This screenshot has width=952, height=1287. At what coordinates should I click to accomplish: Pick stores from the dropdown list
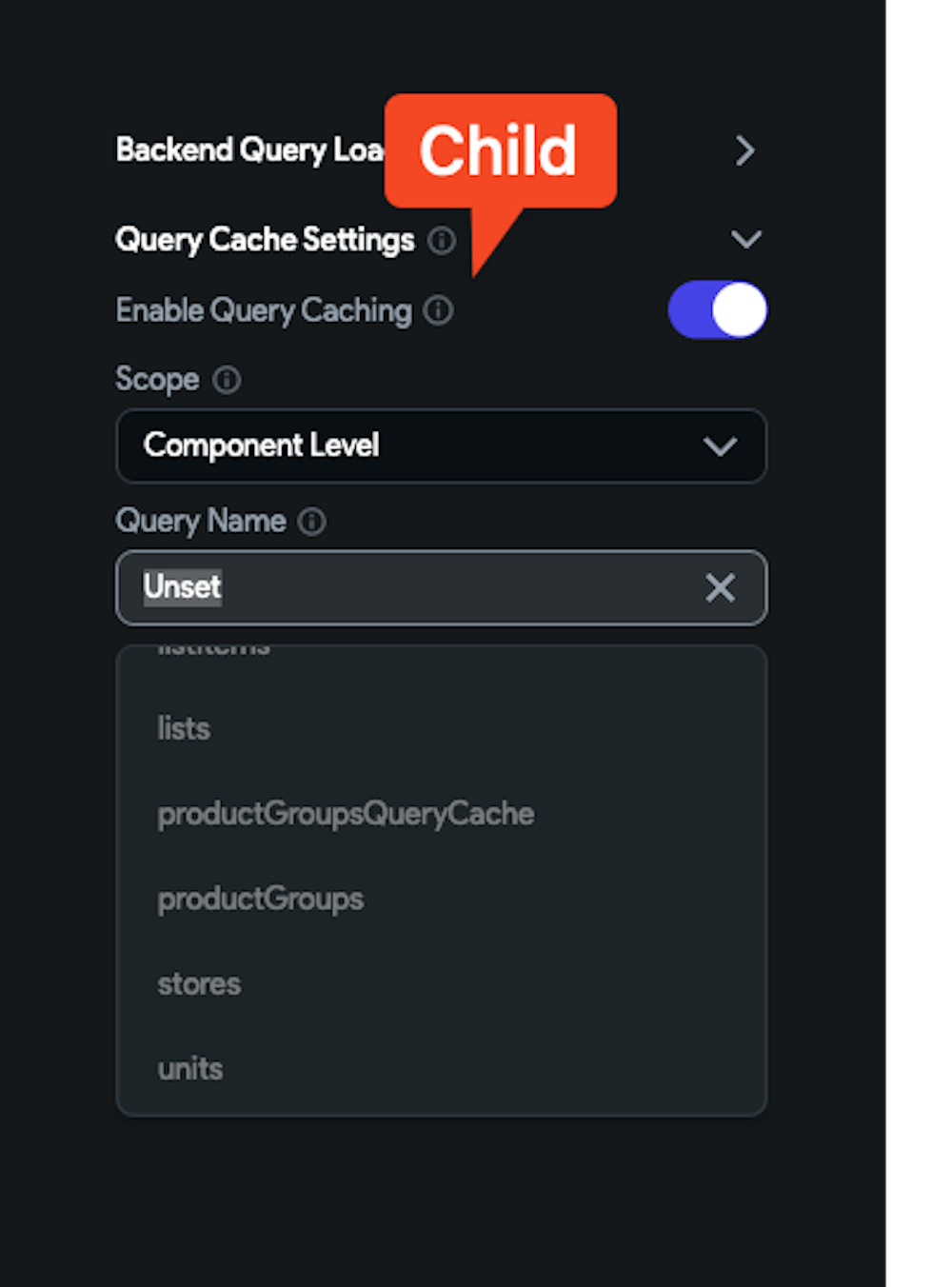(x=199, y=983)
